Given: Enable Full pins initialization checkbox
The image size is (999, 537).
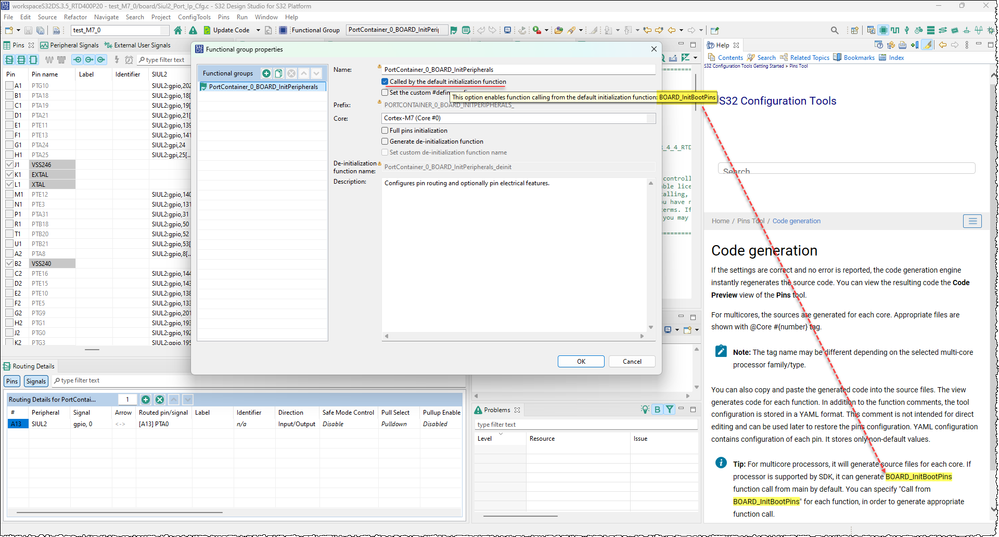Looking at the screenshot, I should [x=386, y=131].
